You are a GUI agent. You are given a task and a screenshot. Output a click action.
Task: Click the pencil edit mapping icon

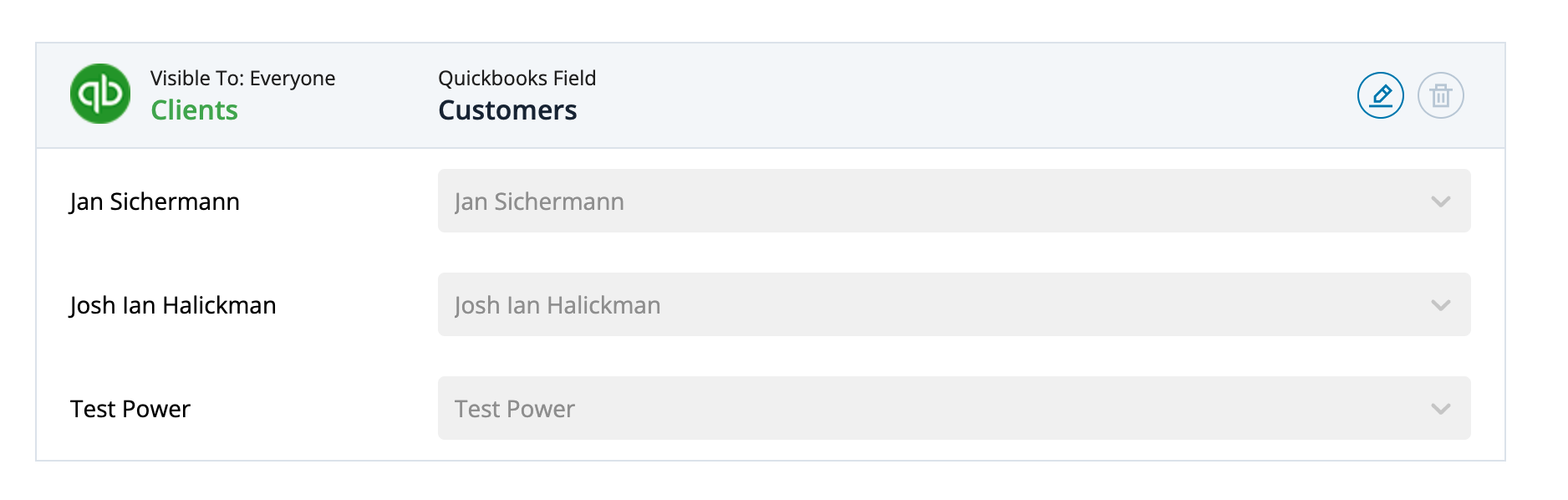(x=1381, y=95)
